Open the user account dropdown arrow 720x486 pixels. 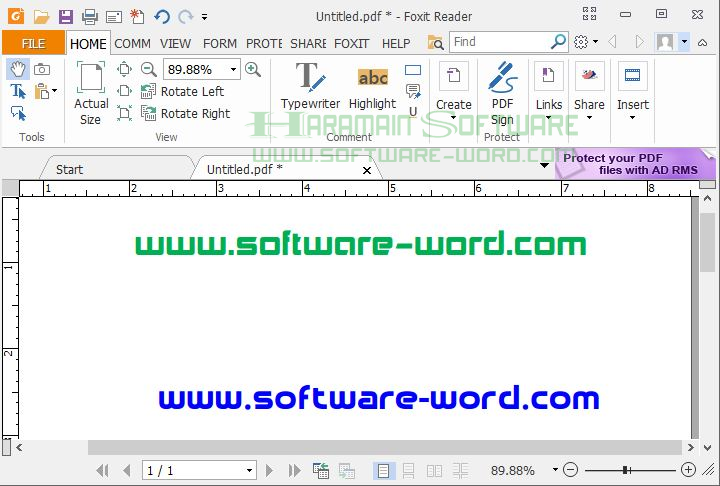tap(684, 42)
